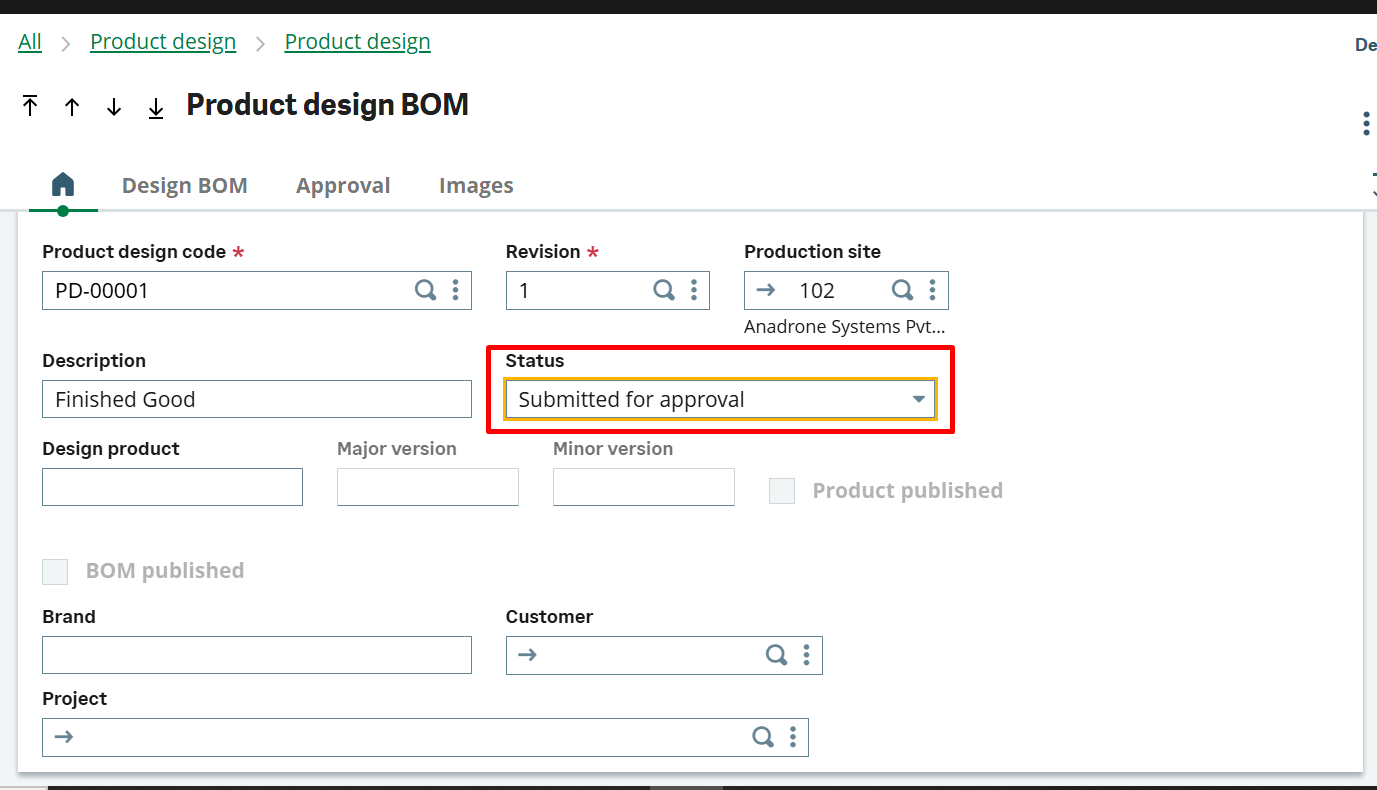
Task: Search icon in Project field
Action: tap(762, 737)
